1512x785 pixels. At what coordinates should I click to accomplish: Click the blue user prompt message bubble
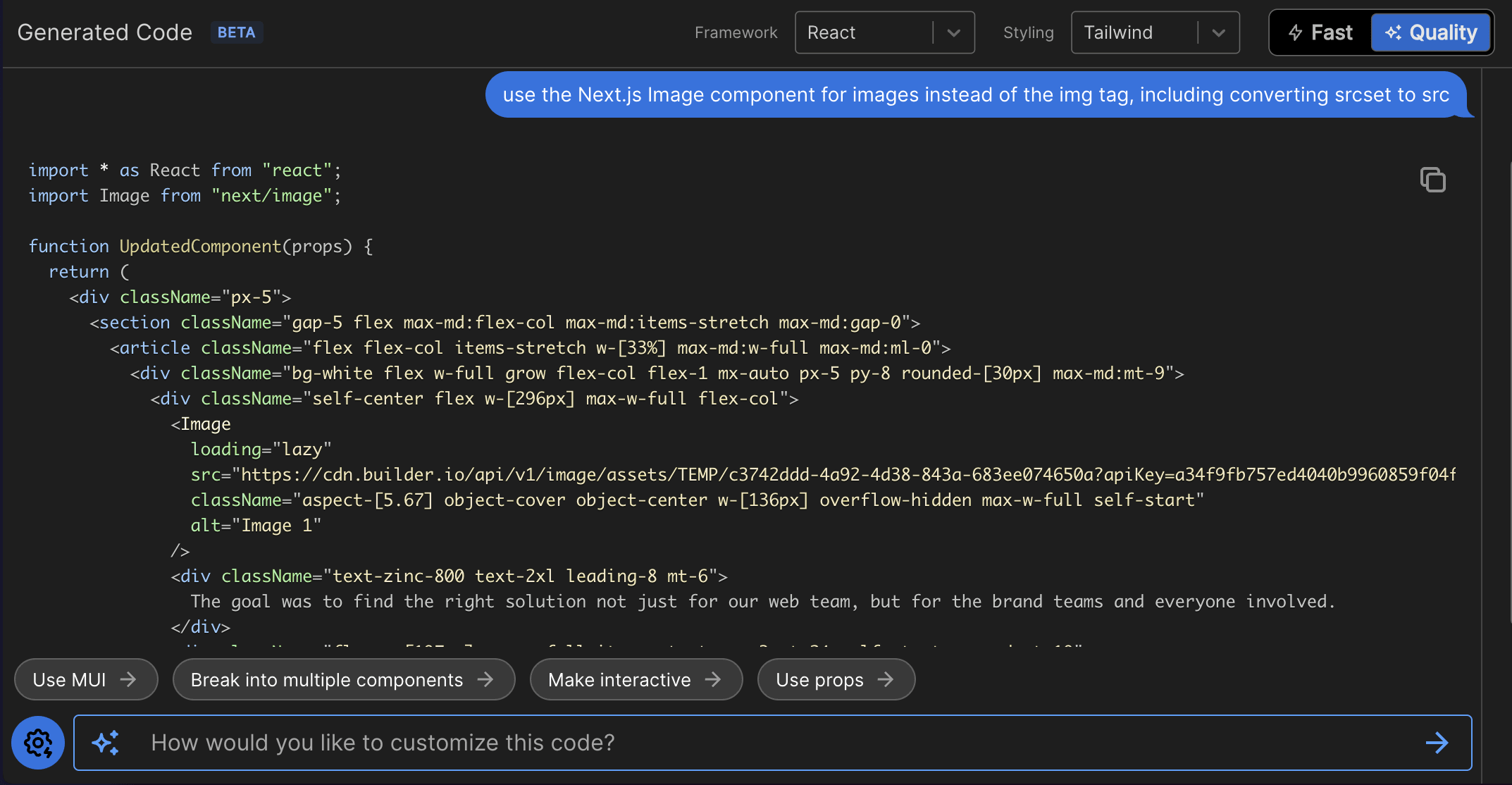[x=976, y=94]
